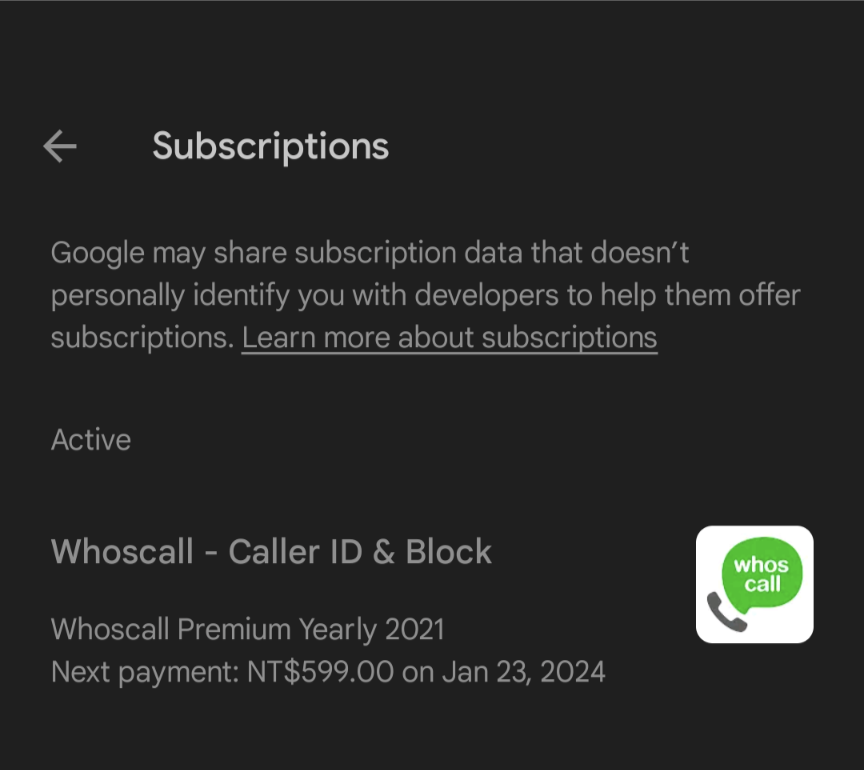
Task: Click the words Next payment label
Action: 144,672
